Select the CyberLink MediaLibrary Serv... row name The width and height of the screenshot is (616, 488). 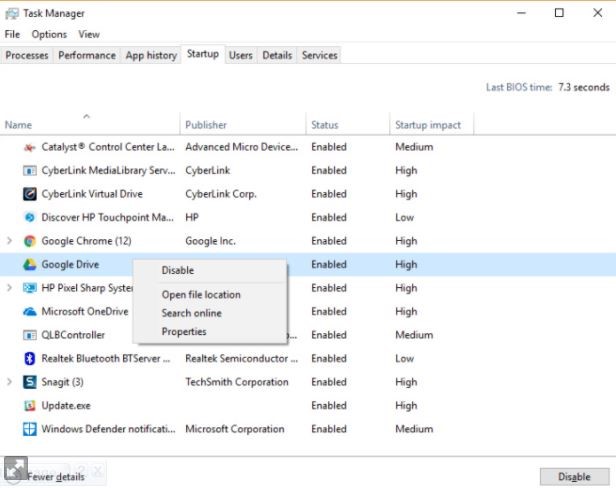[x=108, y=171]
